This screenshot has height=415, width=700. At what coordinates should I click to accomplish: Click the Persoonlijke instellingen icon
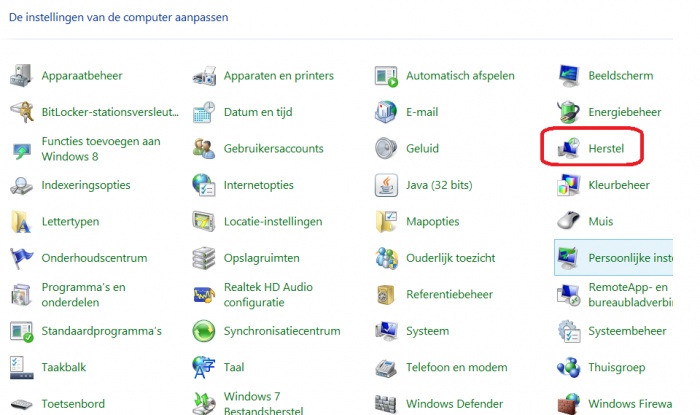pyautogui.click(x=568, y=258)
